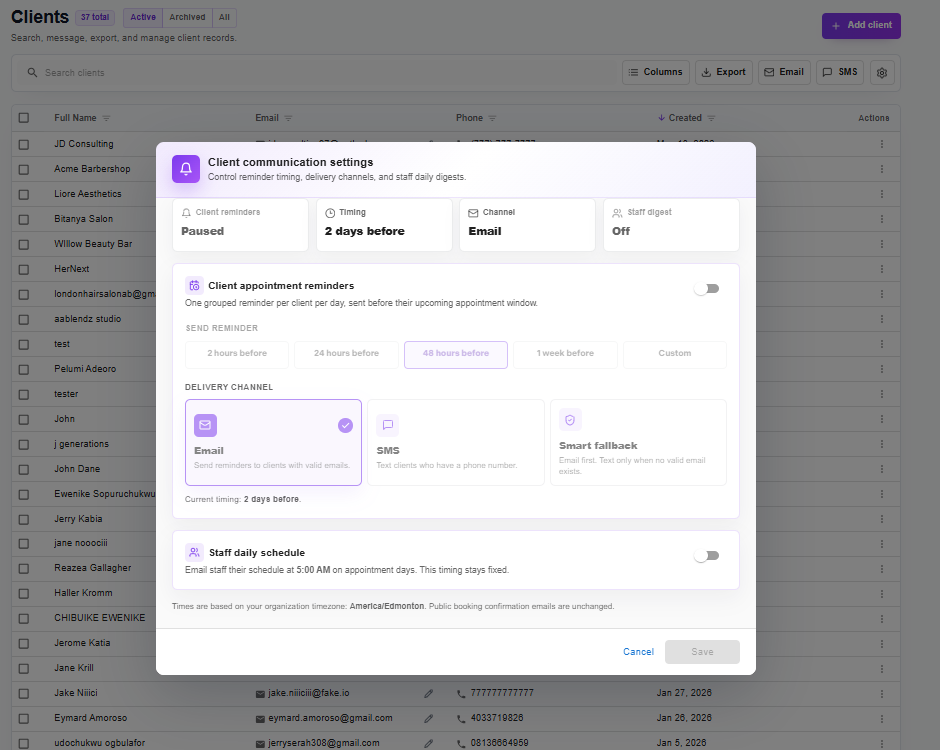Image resolution: width=940 pixels, height=750 pixels.
Task: Click the chat bubble icon in SMS card
Action: click(388, 425)
